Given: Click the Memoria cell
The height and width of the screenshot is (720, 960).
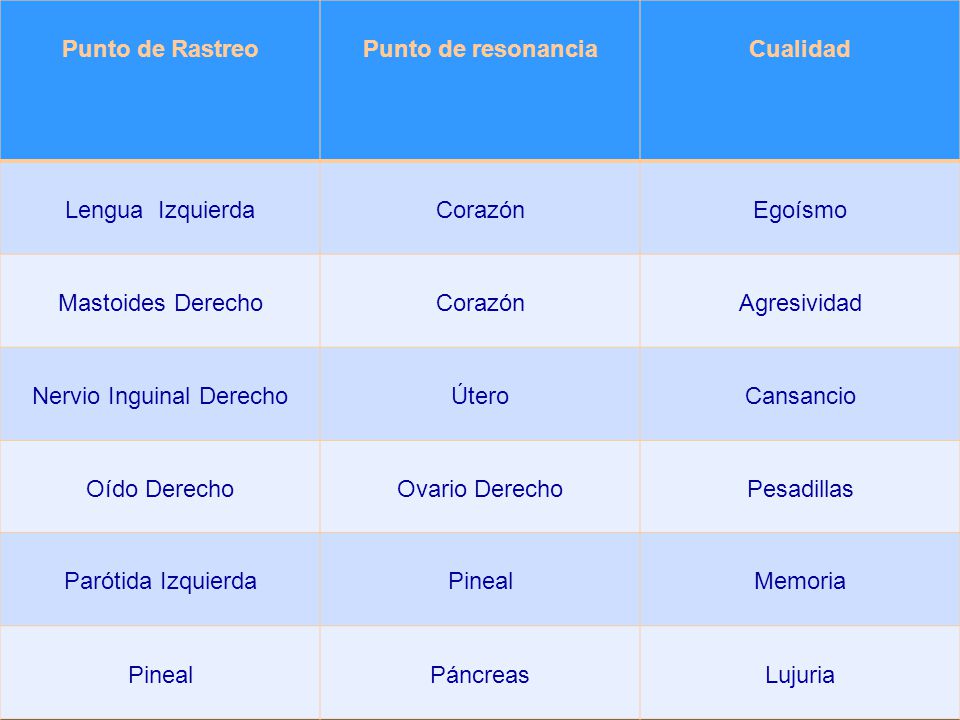Looking at the screenshot, I should [x=800, y=581].
